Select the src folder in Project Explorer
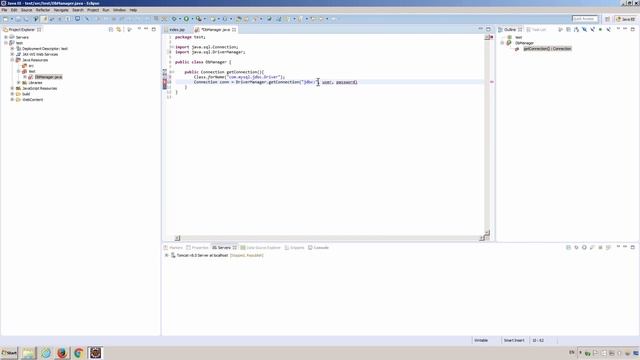The image size is (640, 360). [x=31, y=66]
